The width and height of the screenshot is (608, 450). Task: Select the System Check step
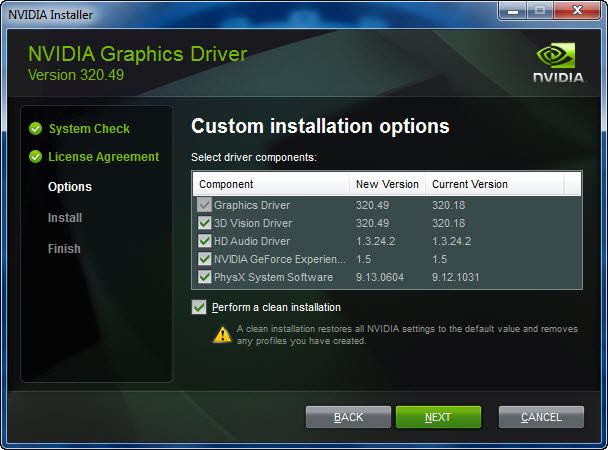89,129
